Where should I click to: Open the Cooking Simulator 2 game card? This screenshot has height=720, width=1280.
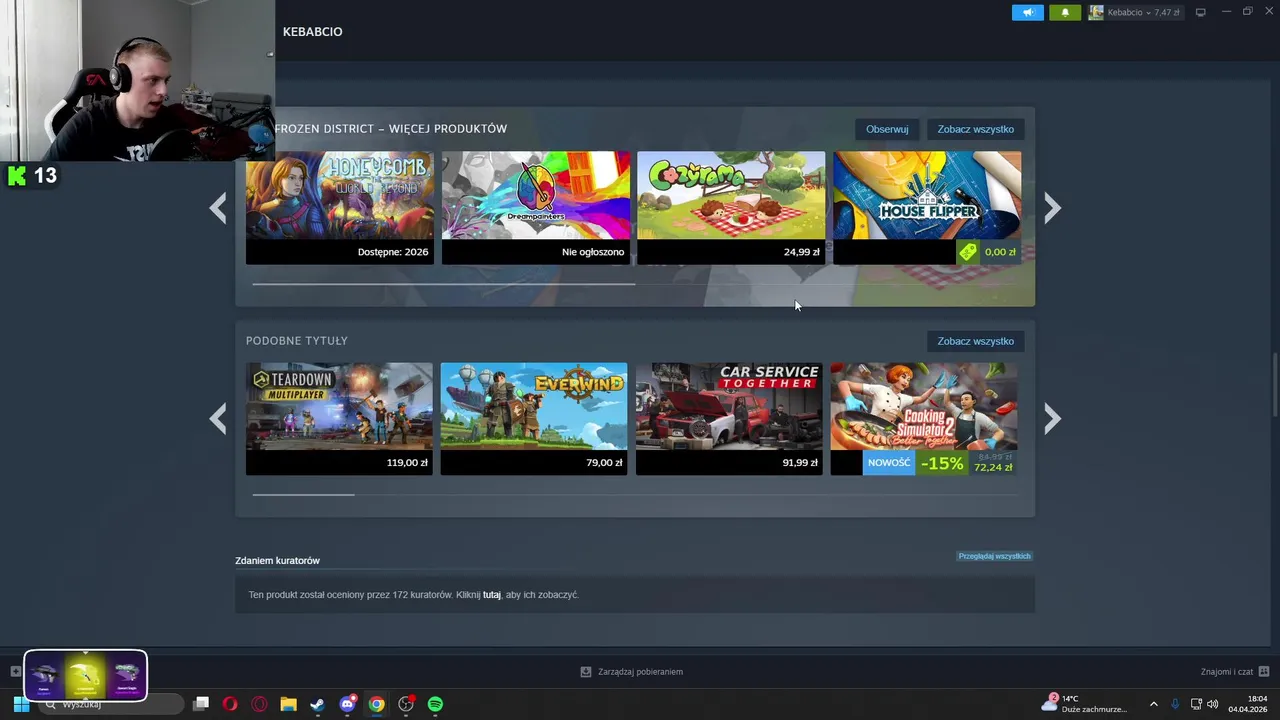[x=924, y=418]
